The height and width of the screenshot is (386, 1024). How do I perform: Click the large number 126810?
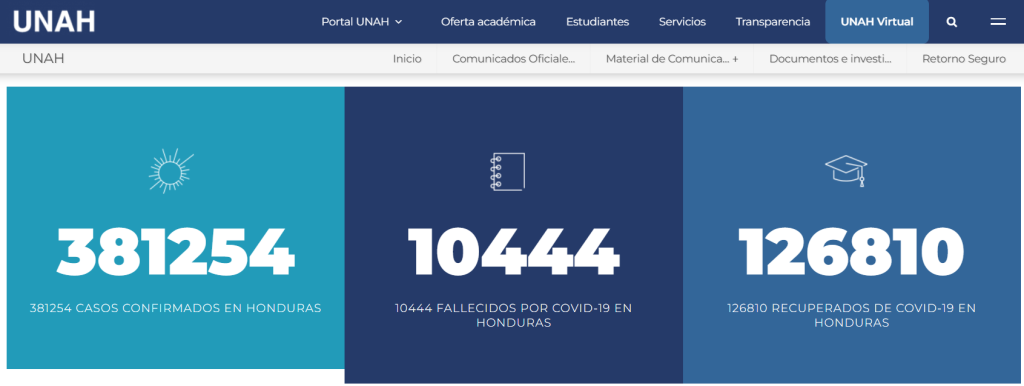(851, 252)
